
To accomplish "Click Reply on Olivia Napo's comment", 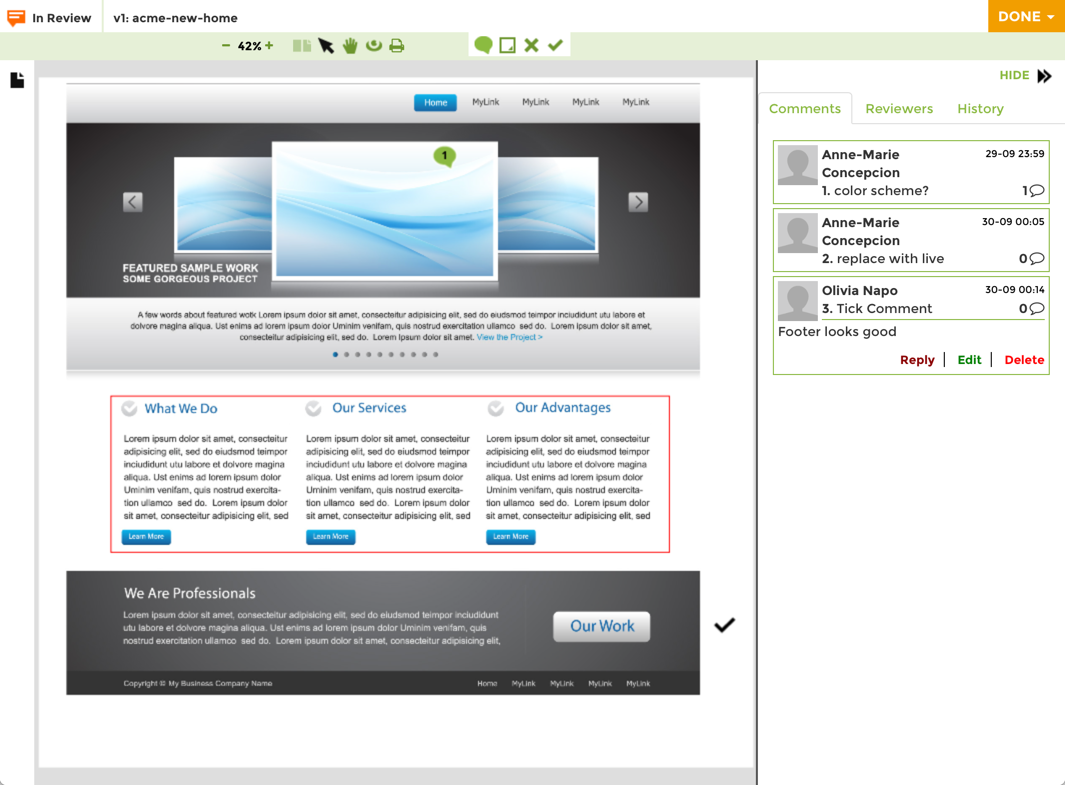I will point(917,360).
